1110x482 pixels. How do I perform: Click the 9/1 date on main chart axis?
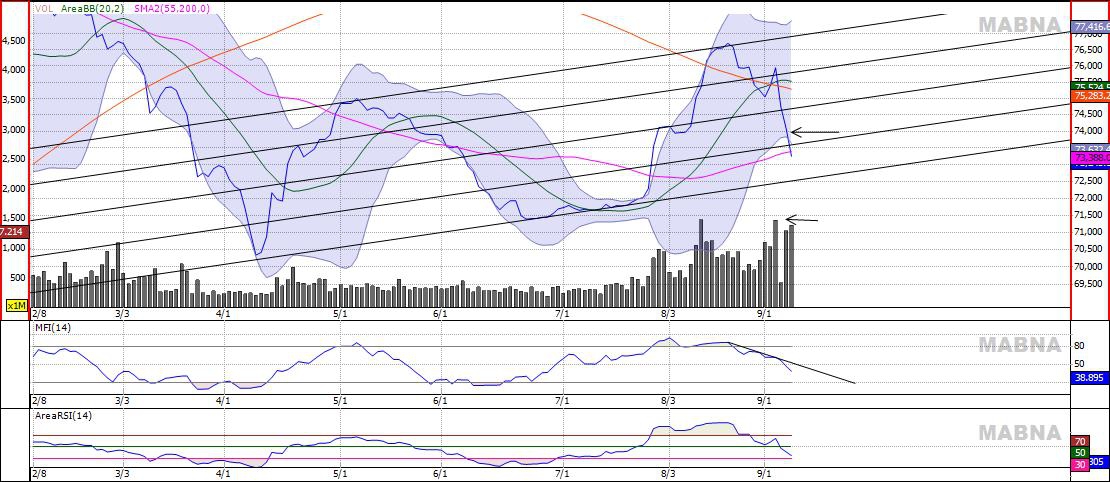click(766, 313)
